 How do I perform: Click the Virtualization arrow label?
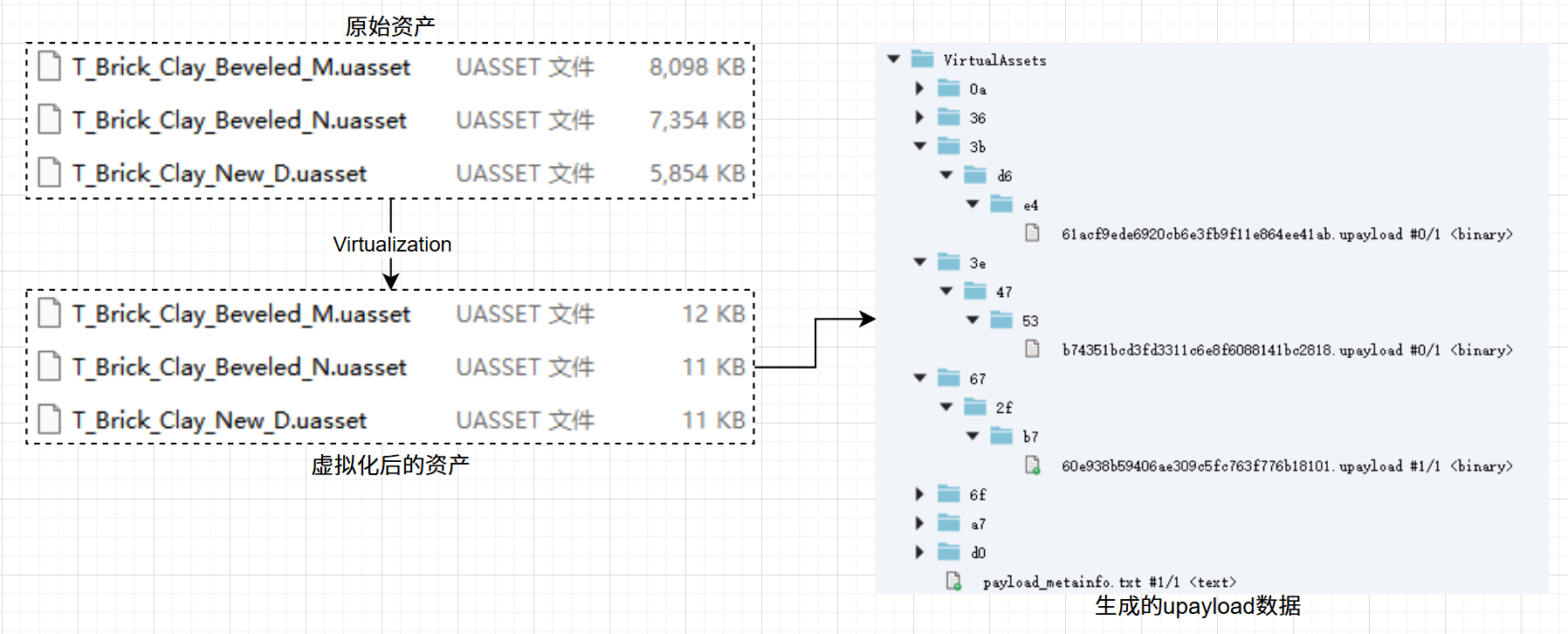click(x=392, y=245)
